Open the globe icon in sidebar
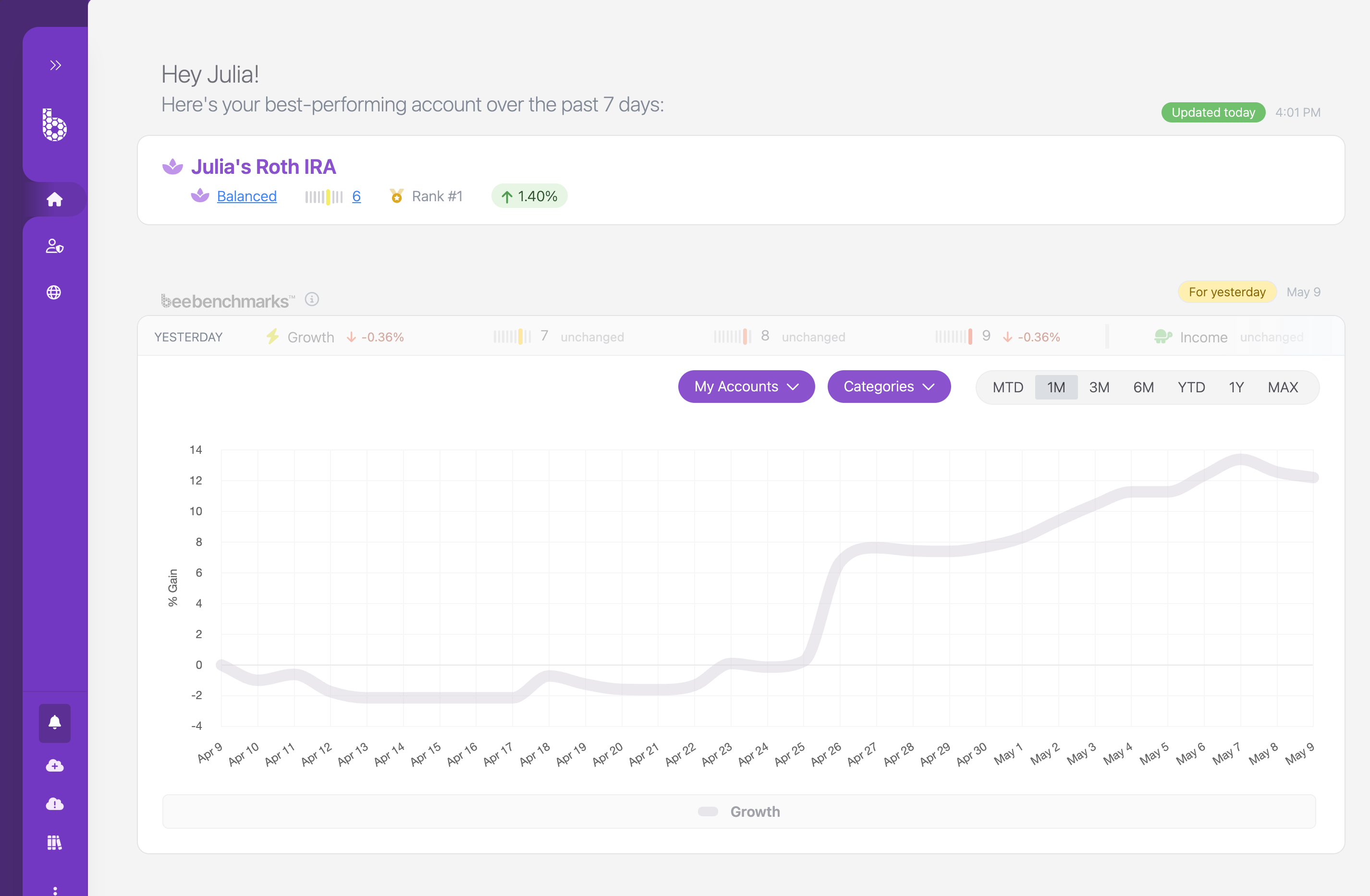1370x896 pixels. coord(54,292)
